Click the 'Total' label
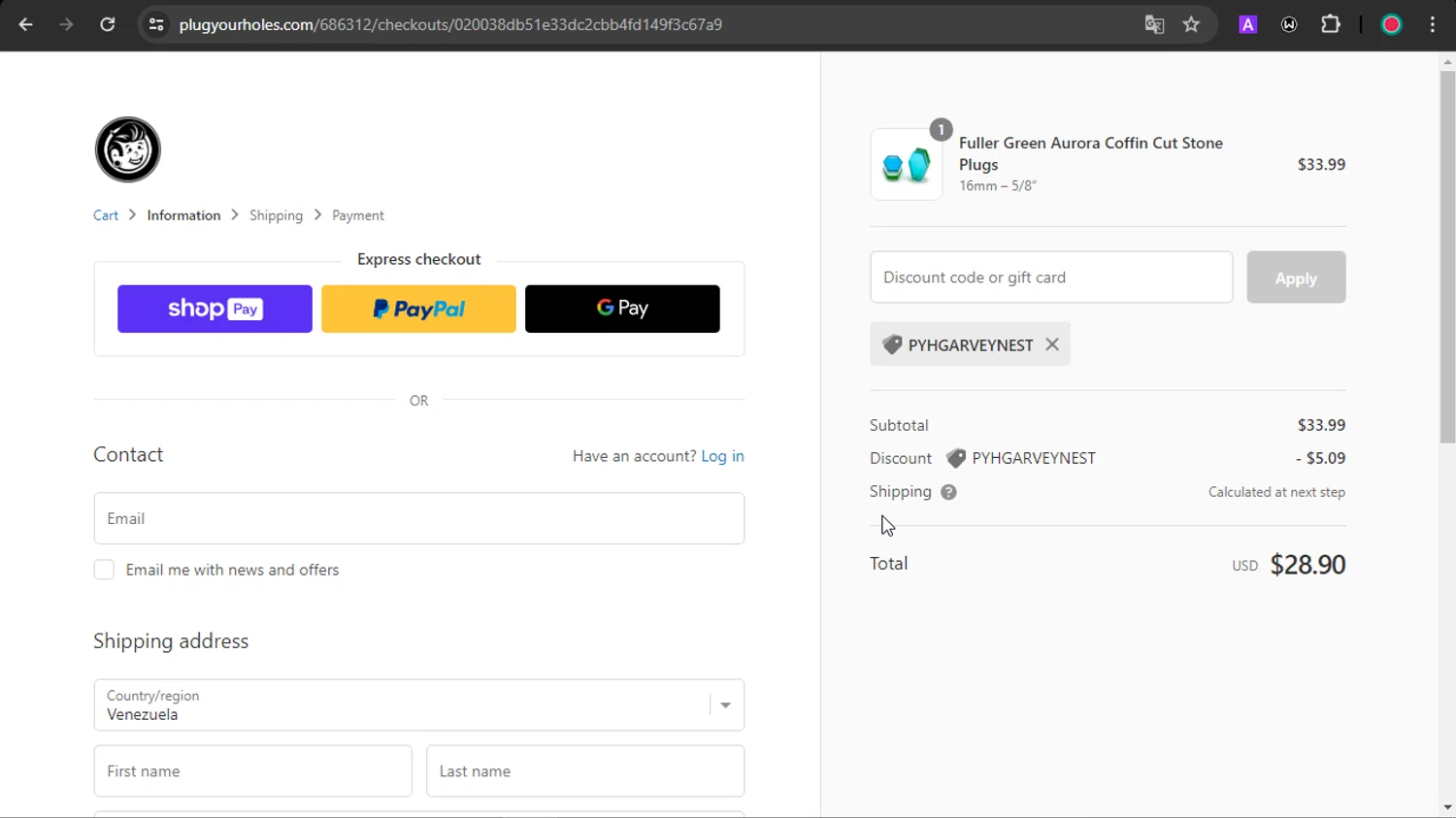1456x818 pixels. [x=888, y=564]
